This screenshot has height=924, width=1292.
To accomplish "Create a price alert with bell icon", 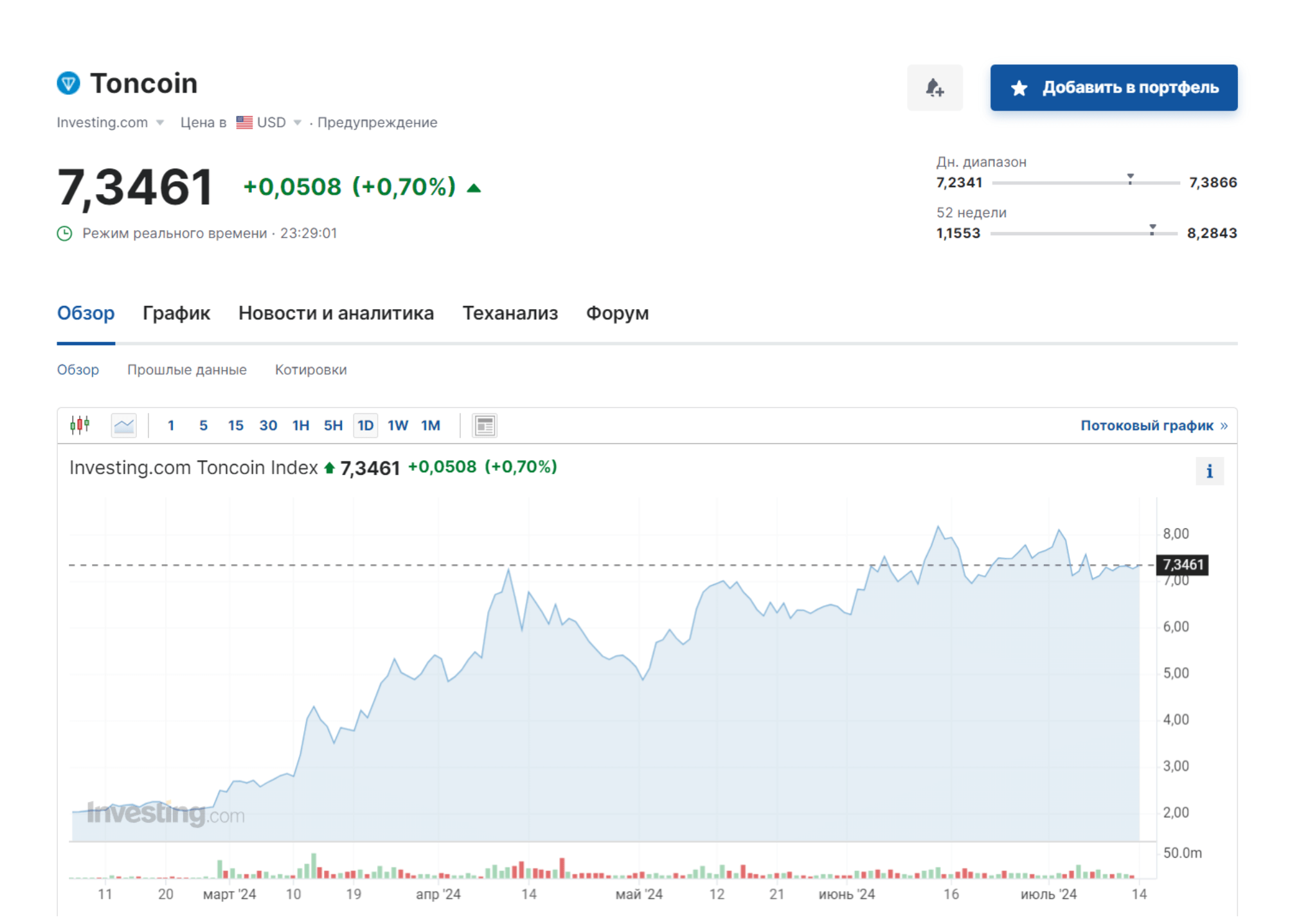I will 934,87.
